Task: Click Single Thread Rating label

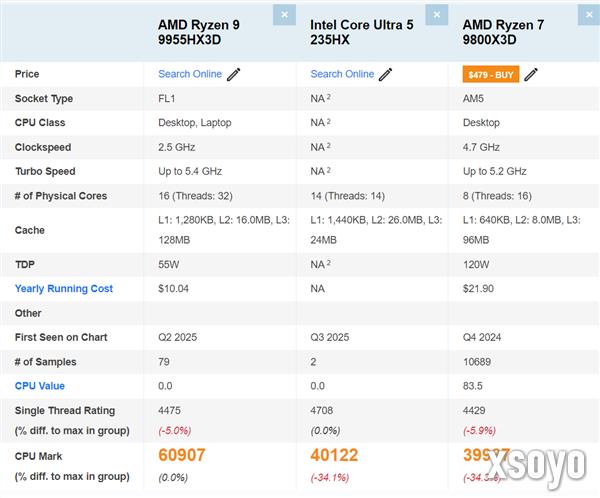Action: (x=65, y=410)
